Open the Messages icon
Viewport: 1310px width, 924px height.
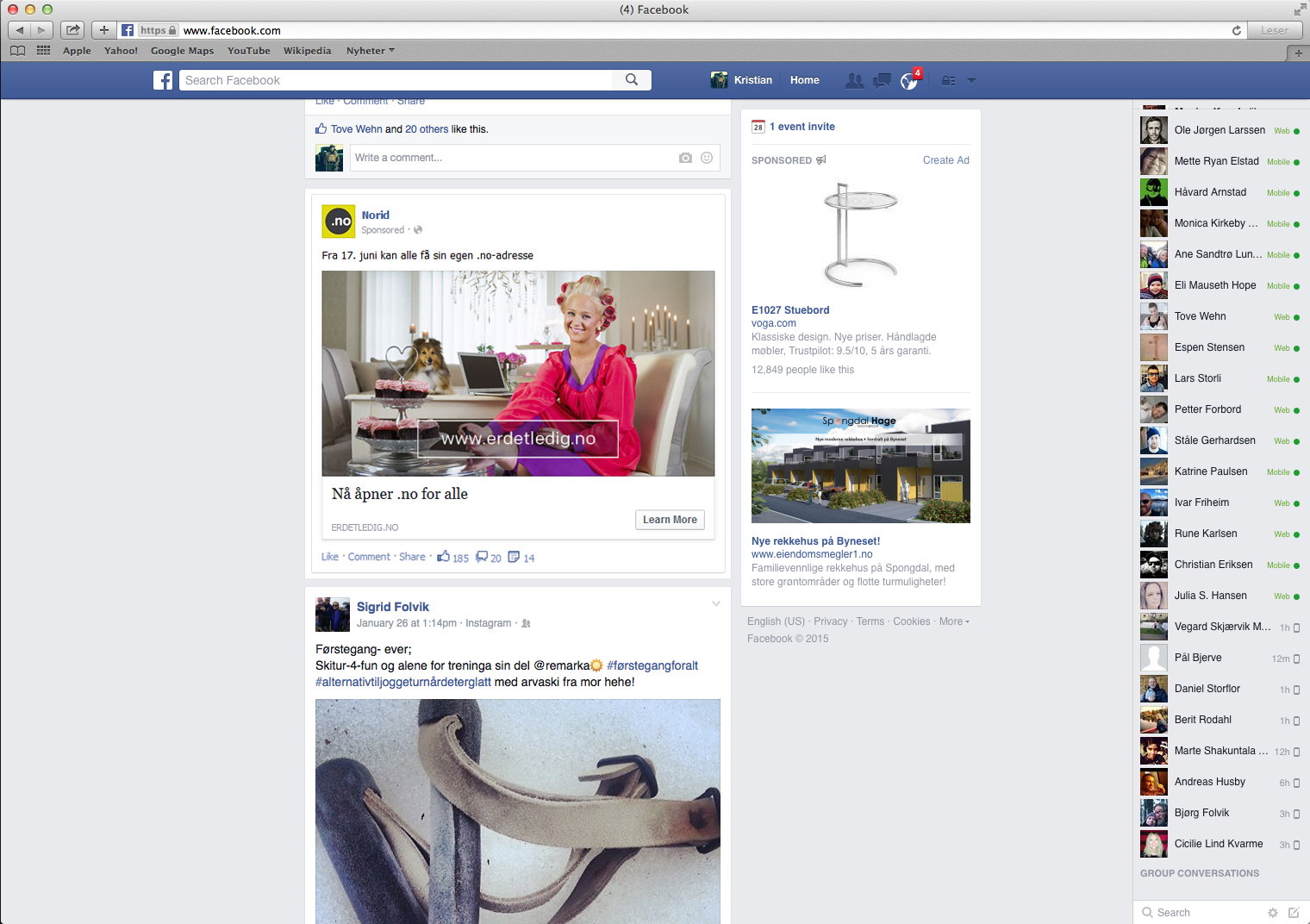coord(882,81)
